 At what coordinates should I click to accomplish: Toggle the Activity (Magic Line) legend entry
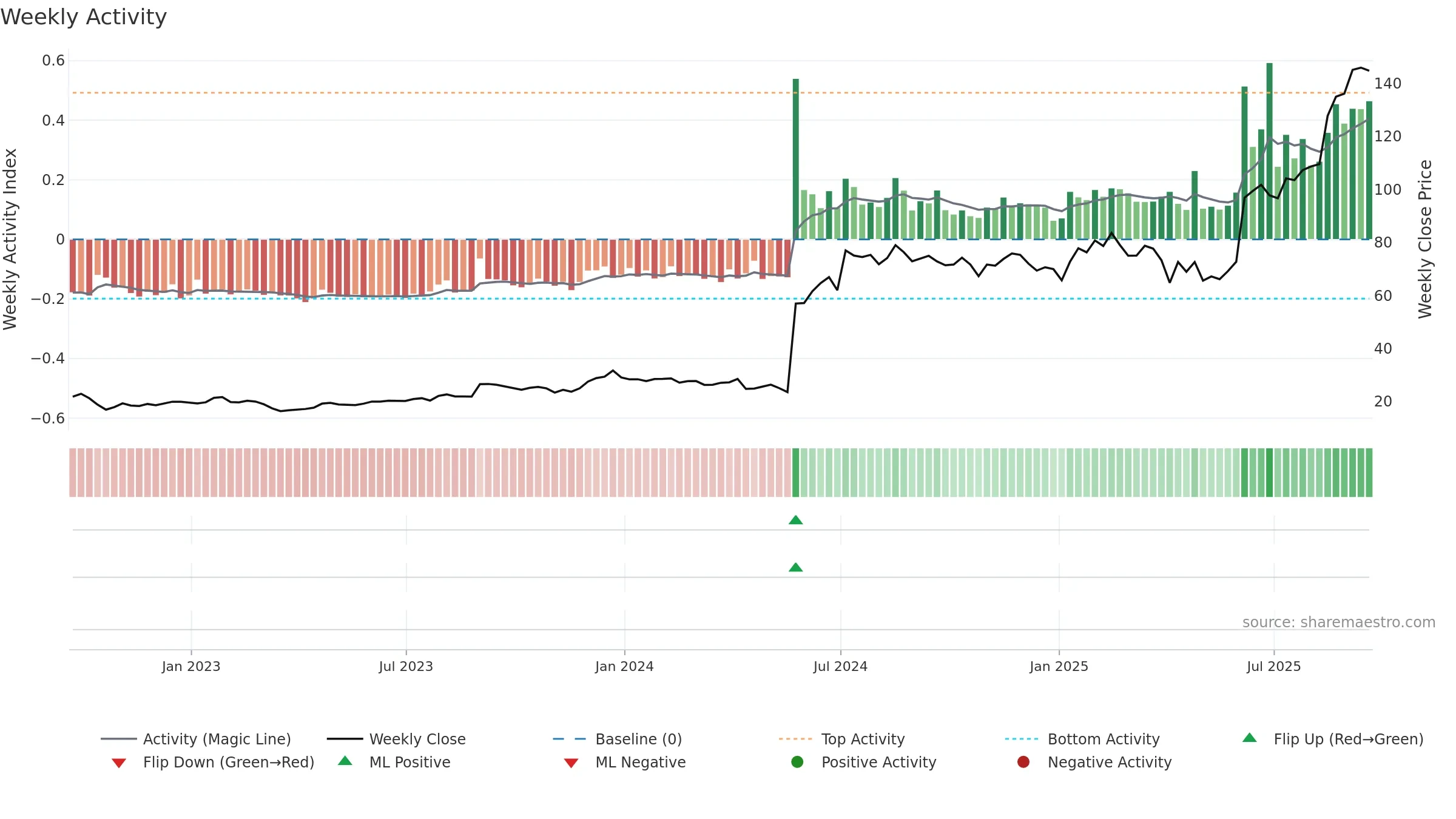(196, 739)
